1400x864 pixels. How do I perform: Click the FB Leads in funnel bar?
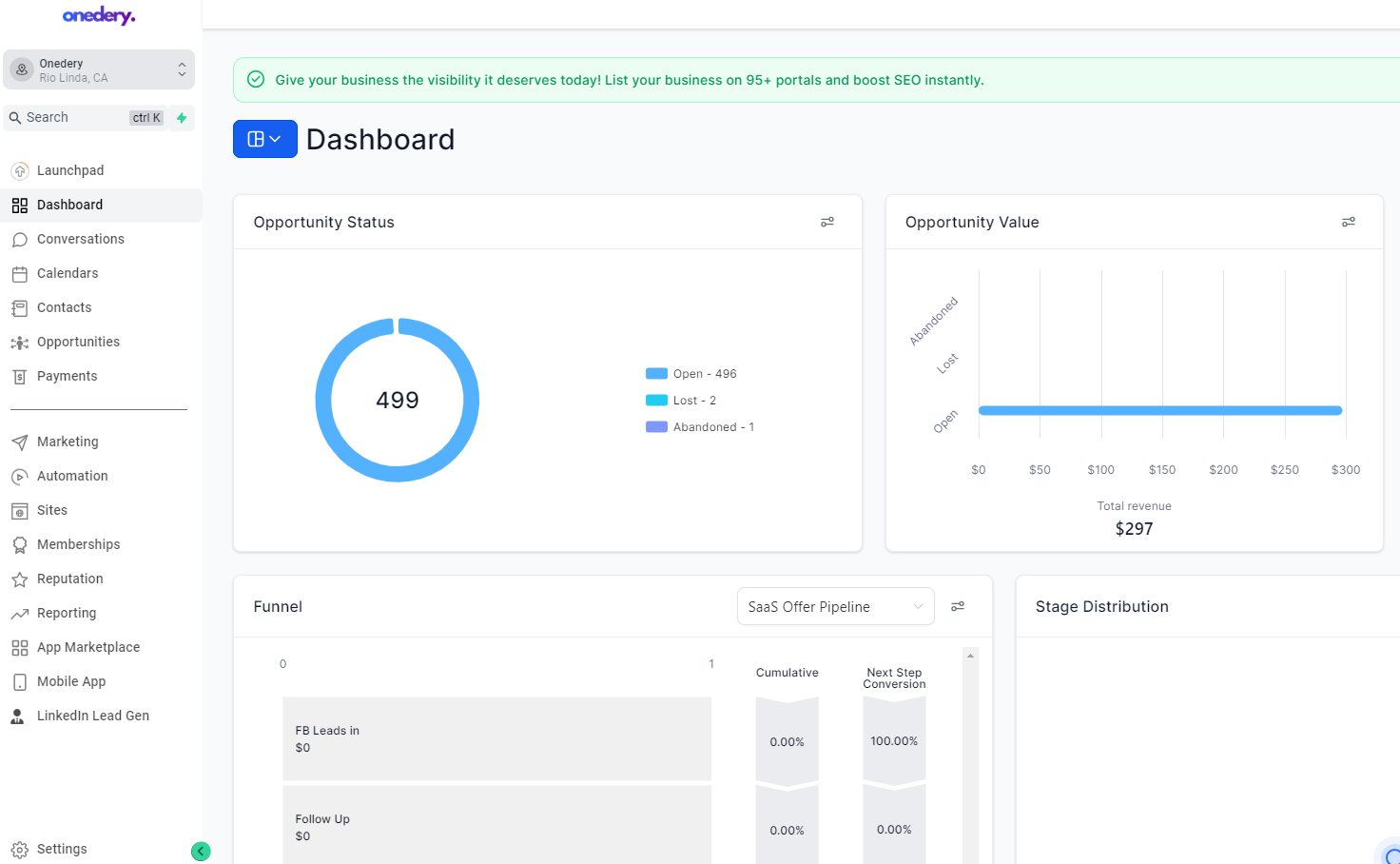[496, 739]
